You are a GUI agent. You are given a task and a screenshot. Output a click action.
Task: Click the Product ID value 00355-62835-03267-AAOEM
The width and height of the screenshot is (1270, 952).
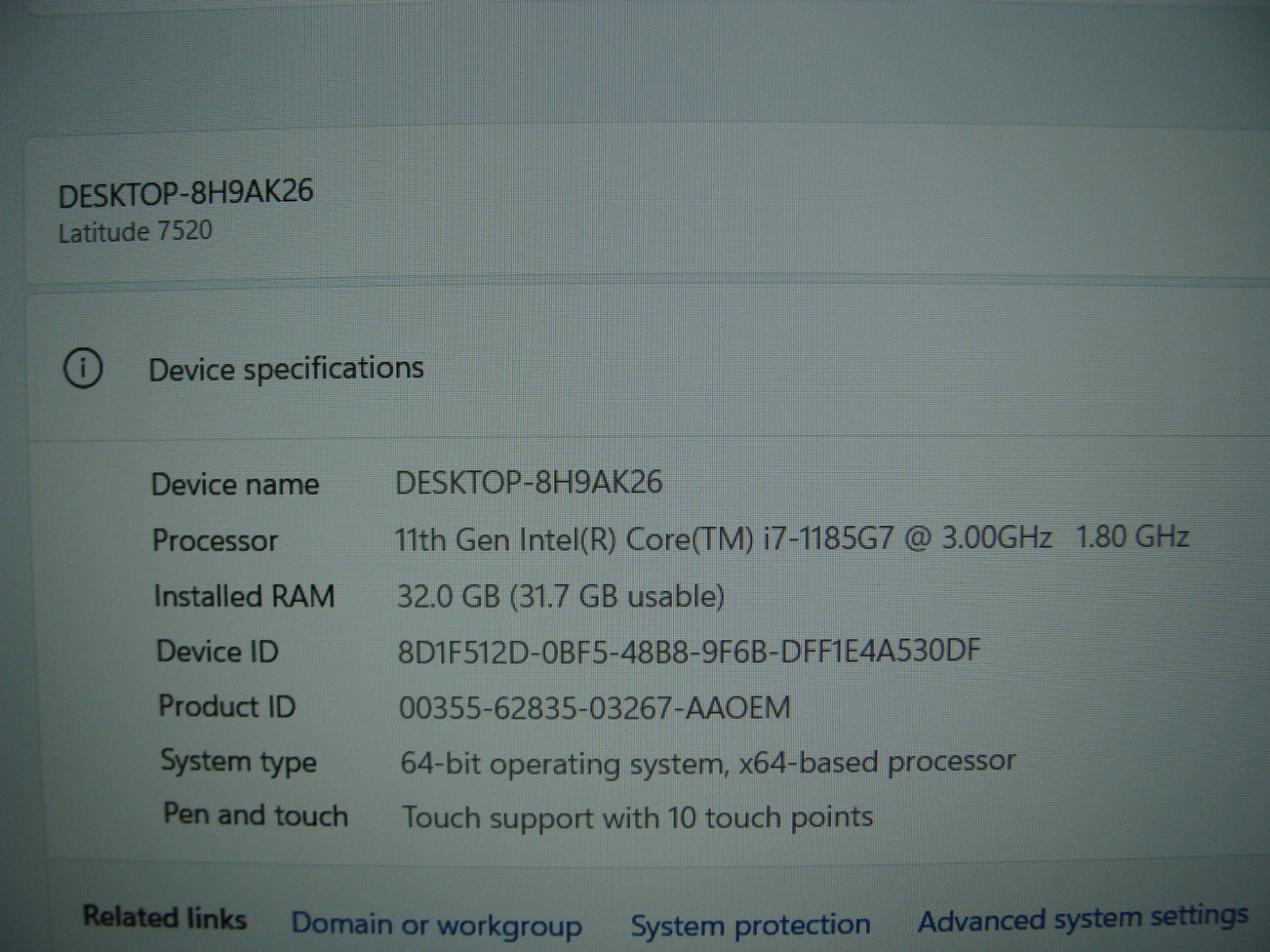pyautogui.click(x=595, y=707)
